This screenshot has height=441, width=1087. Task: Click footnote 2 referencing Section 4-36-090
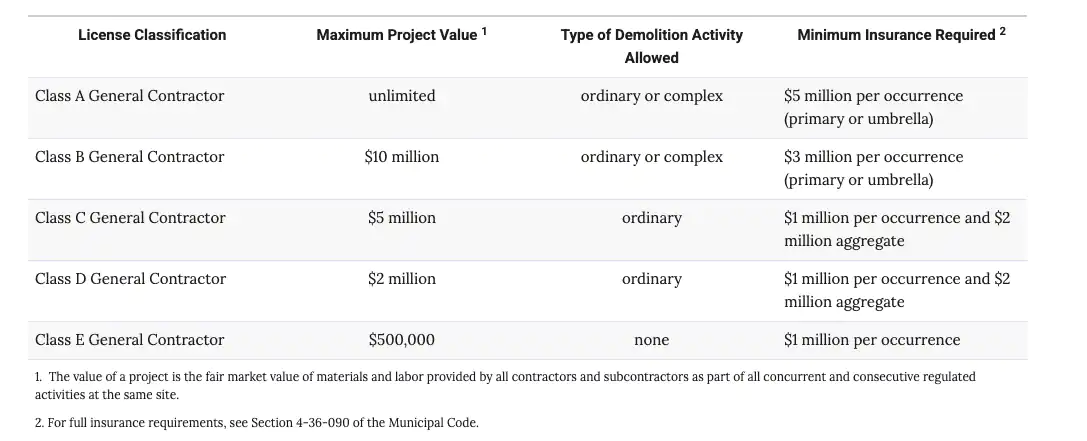pos(257,423)
